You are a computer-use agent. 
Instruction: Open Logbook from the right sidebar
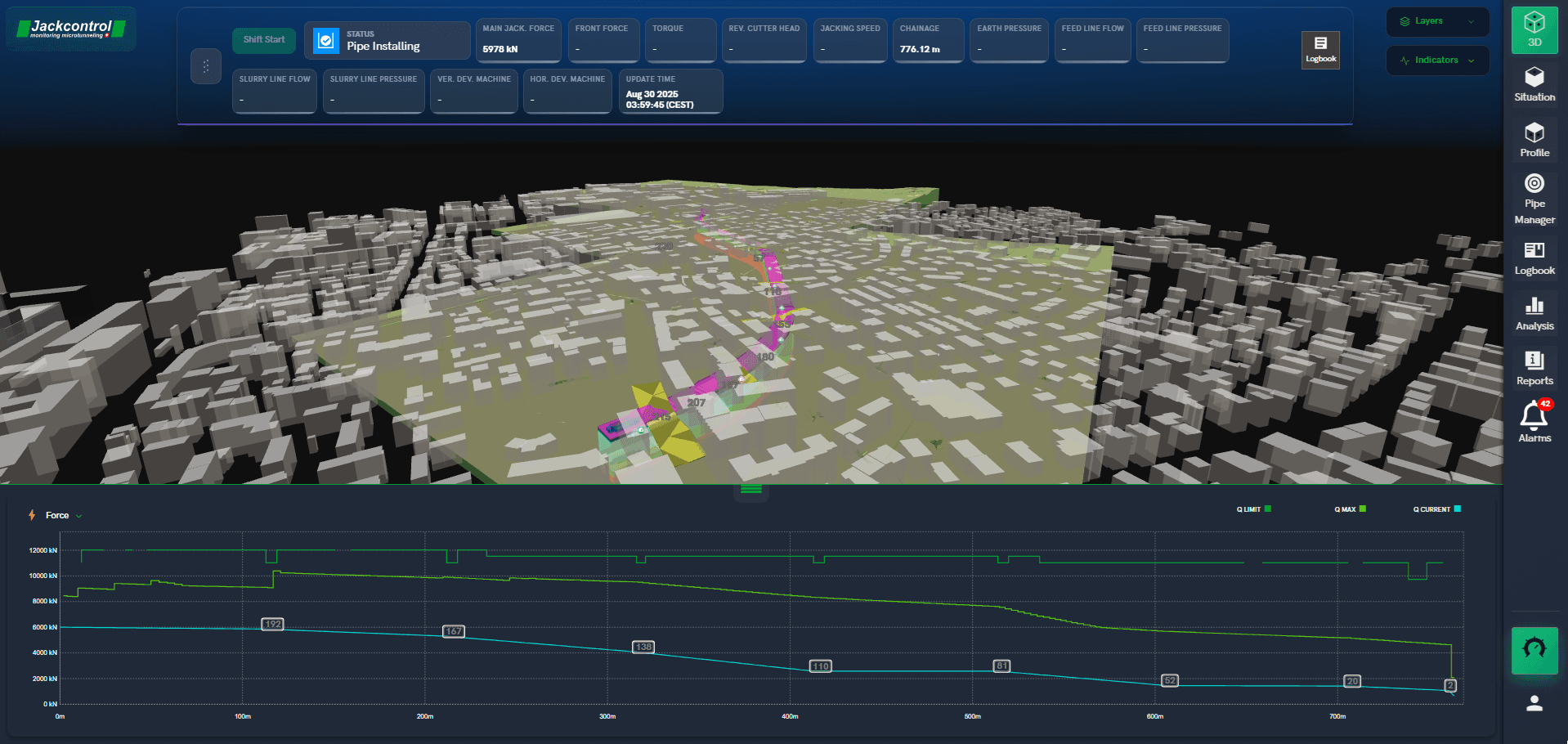[1534, 258]
